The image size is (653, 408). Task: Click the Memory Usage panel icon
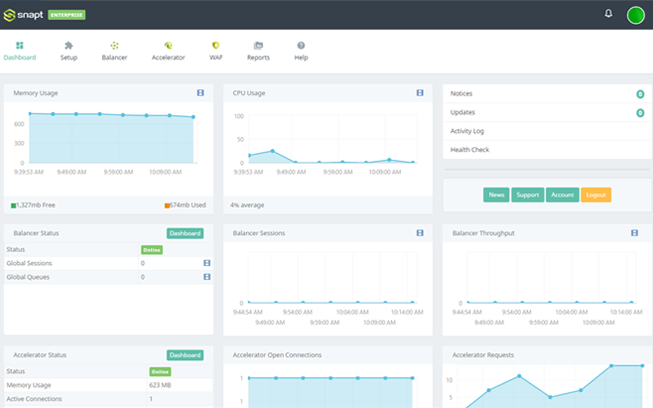pyautogui.click(x=200, y=93)
